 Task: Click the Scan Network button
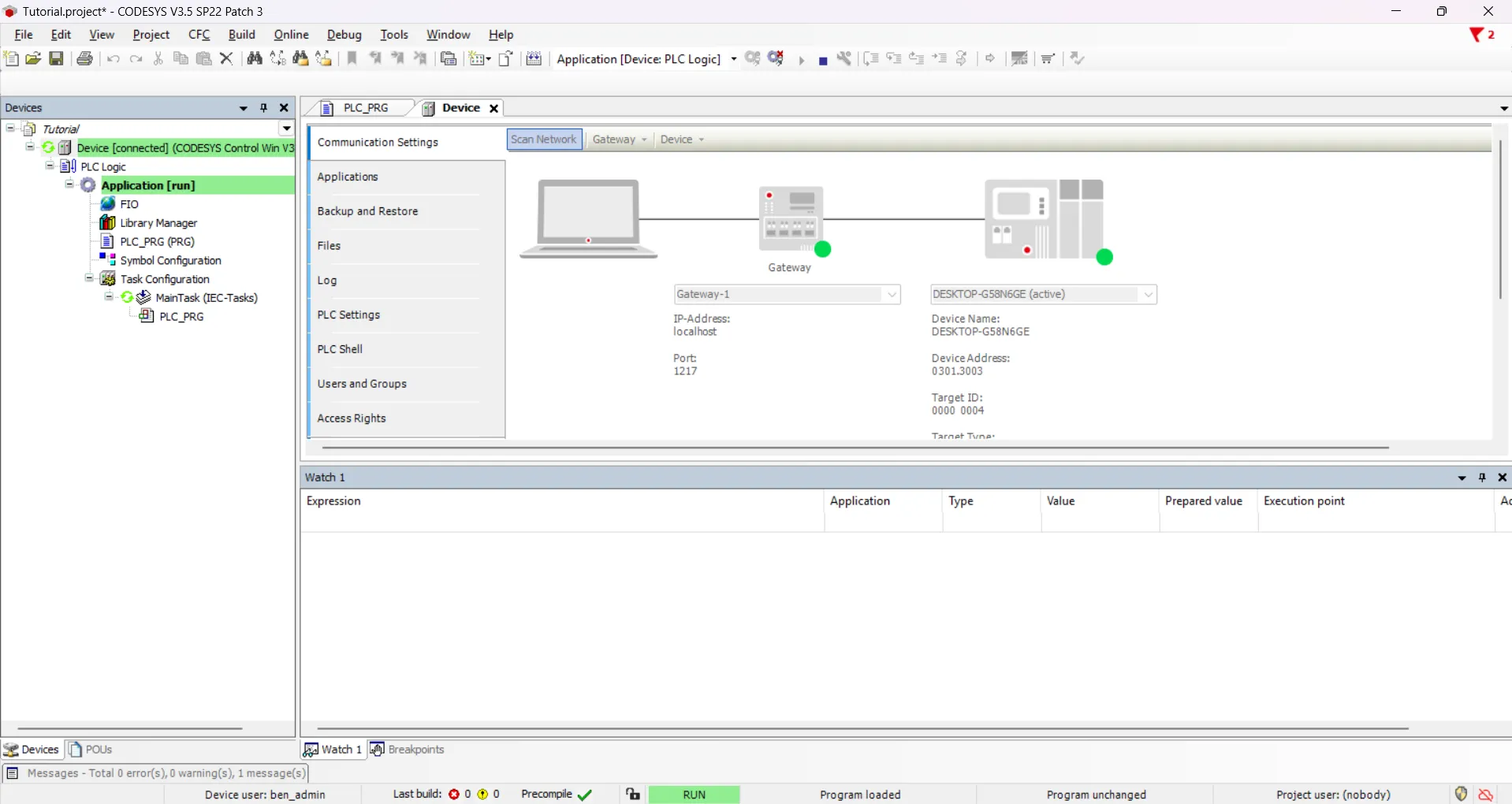(x=544, y=140)
